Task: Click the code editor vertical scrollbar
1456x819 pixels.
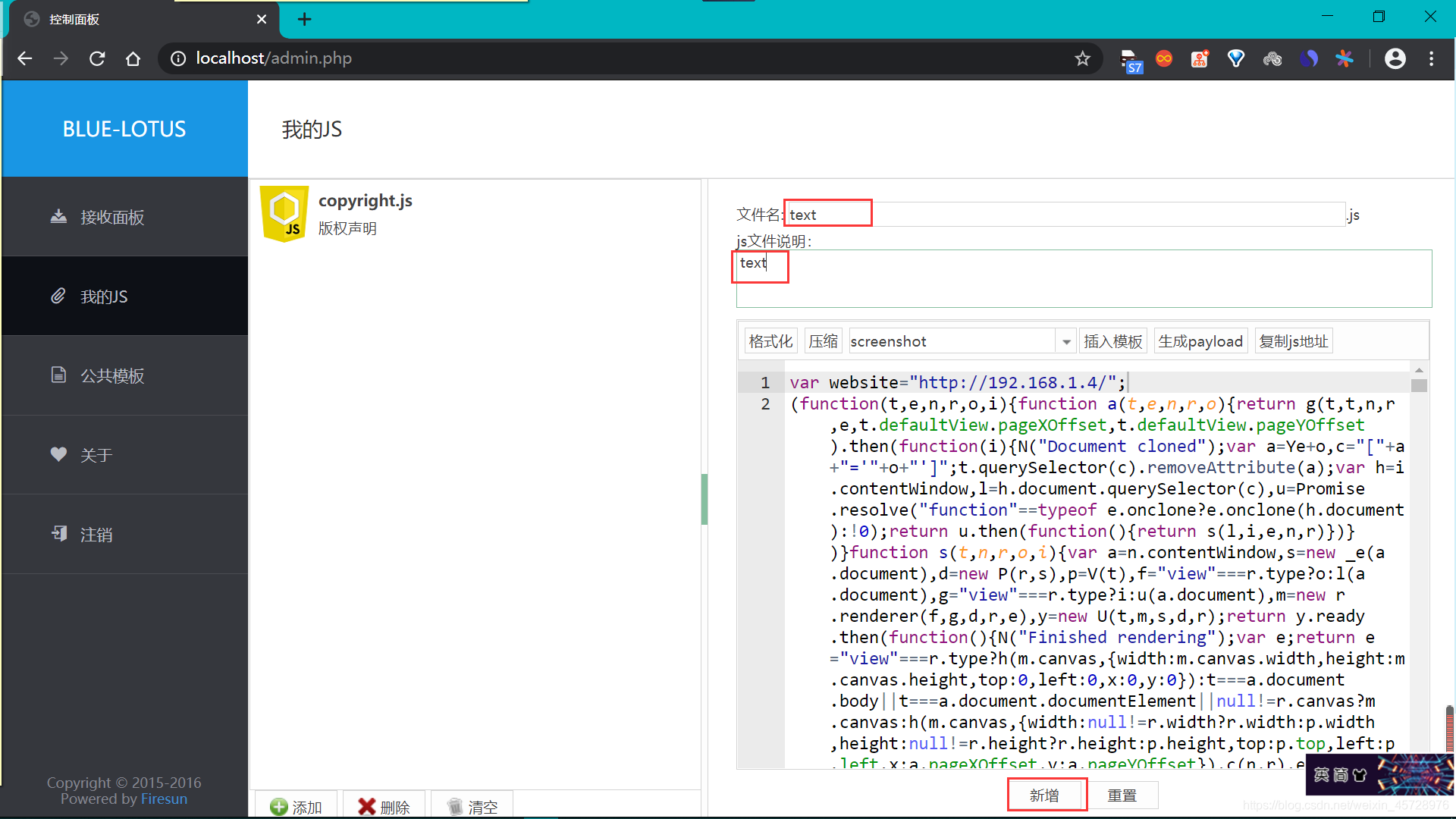Action: pyautogui.click(x=1419, y=386)
